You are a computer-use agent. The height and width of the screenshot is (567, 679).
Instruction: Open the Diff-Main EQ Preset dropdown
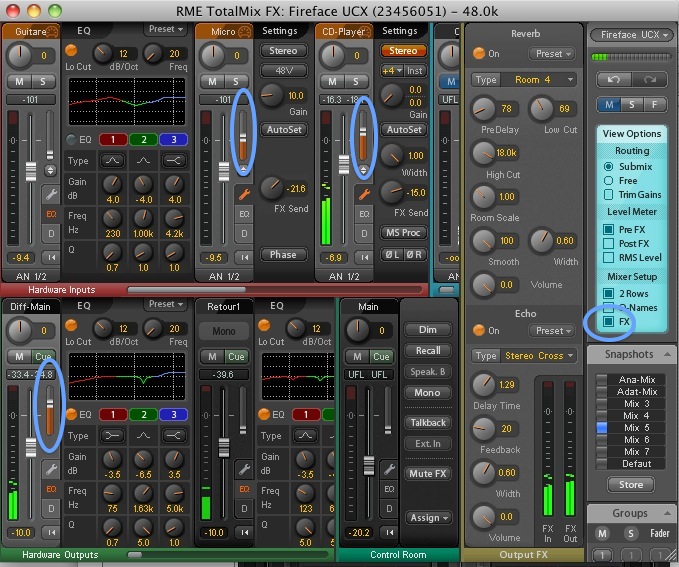click(x=165, y=304)
